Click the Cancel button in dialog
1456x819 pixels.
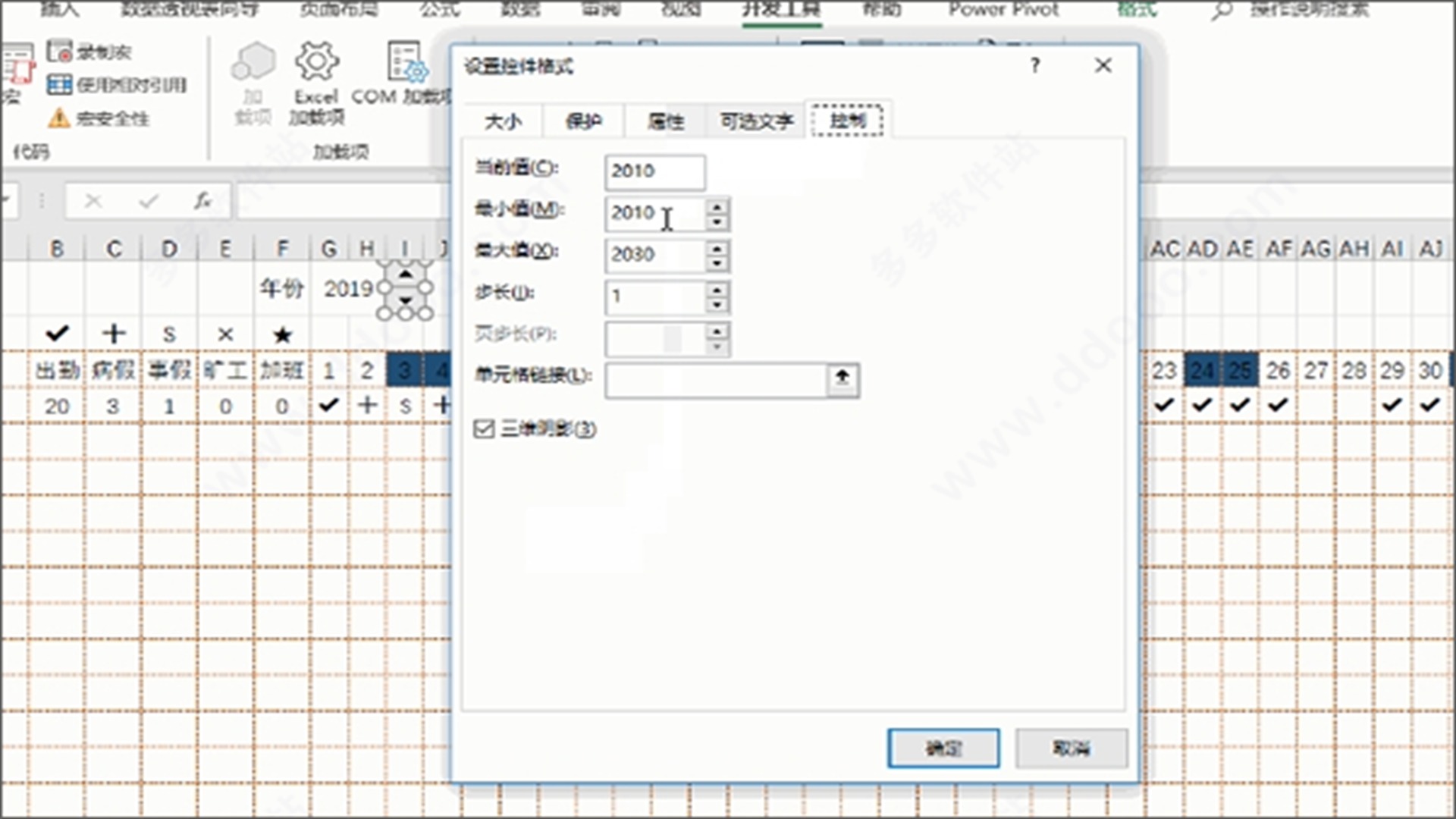tap(1071, 748)
